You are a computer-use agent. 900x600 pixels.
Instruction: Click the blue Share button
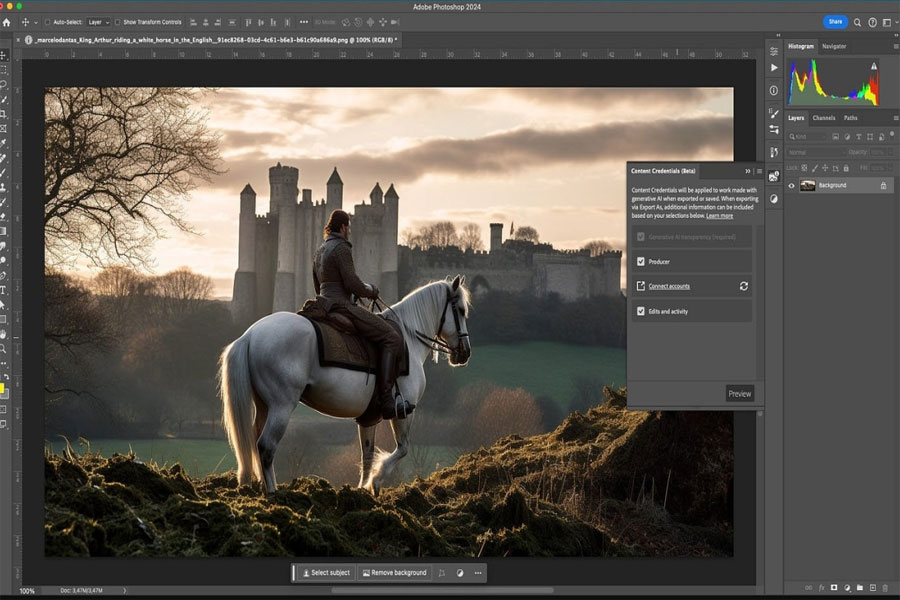[x=835, y=22]
